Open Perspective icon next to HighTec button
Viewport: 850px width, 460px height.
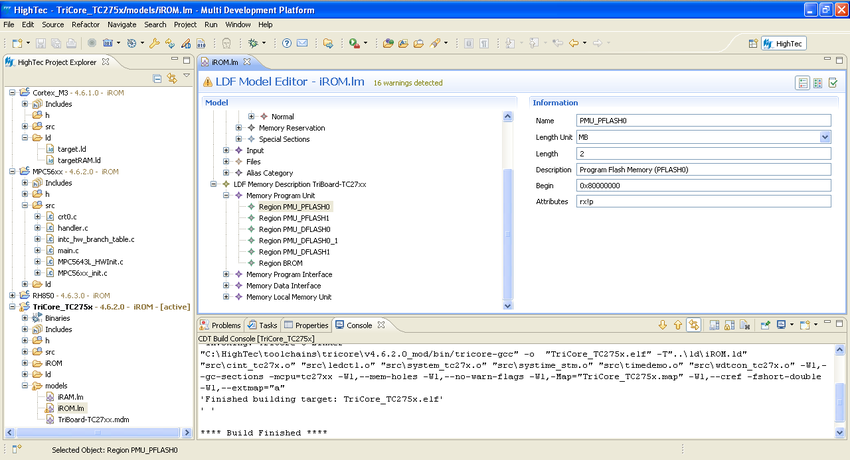pos(752,44)
